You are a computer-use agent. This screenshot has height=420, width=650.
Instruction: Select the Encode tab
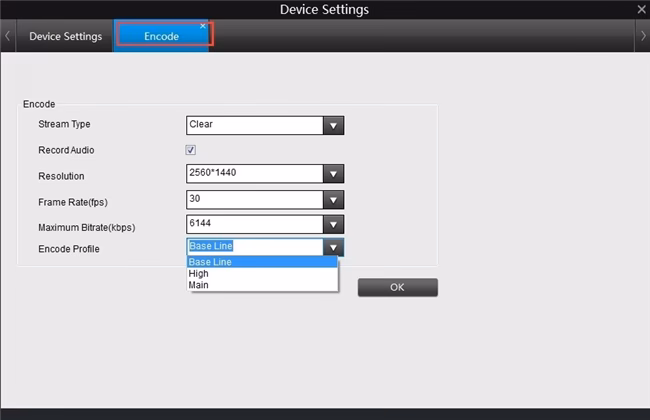161,37
